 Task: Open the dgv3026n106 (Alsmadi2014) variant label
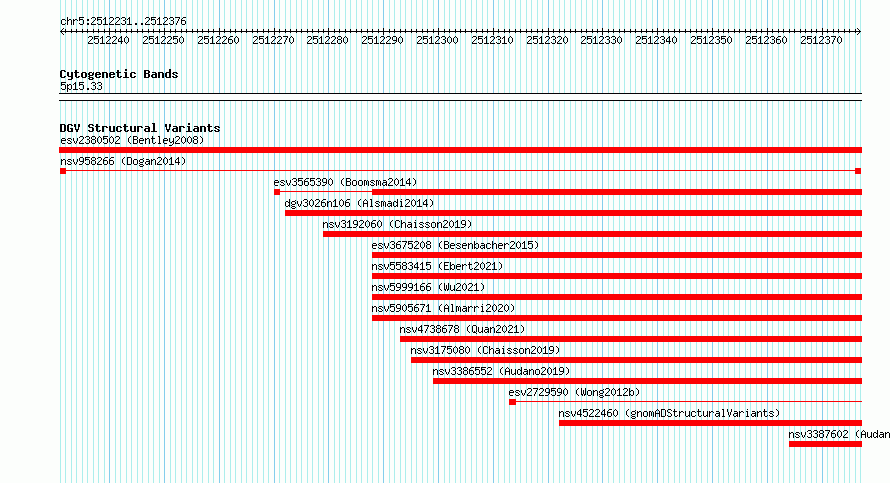click(359, 203)
